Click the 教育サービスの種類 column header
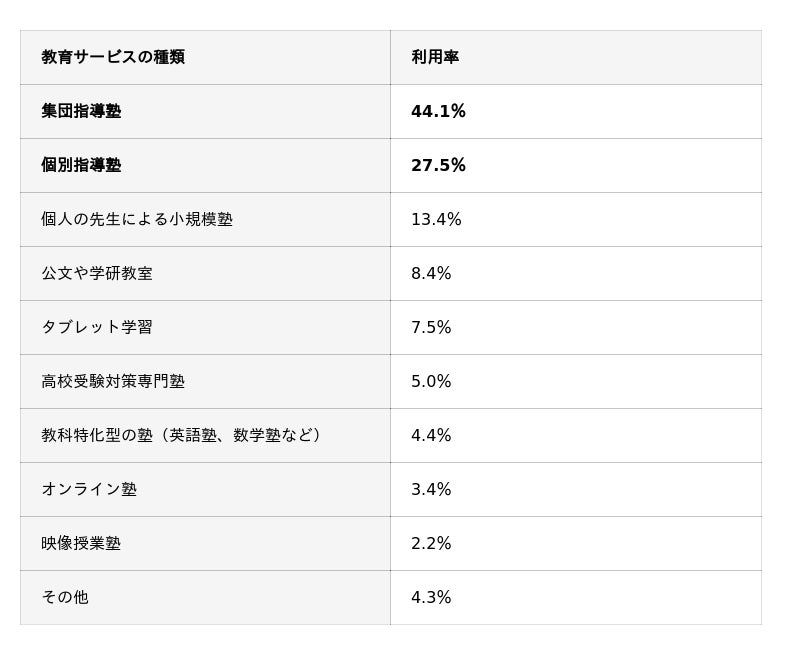The height and width of the screenshot is (655, 800). [x=113, y=57]
